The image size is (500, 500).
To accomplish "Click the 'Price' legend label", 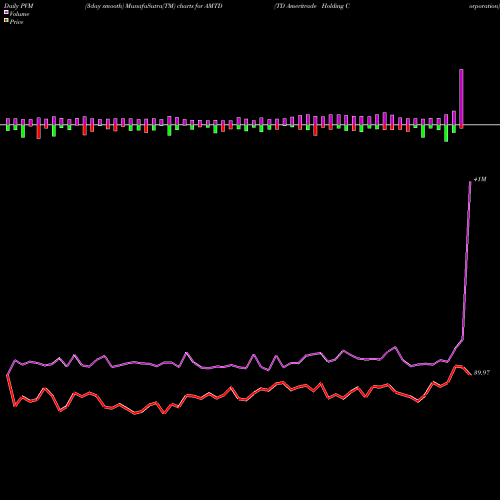I will 17,22.
